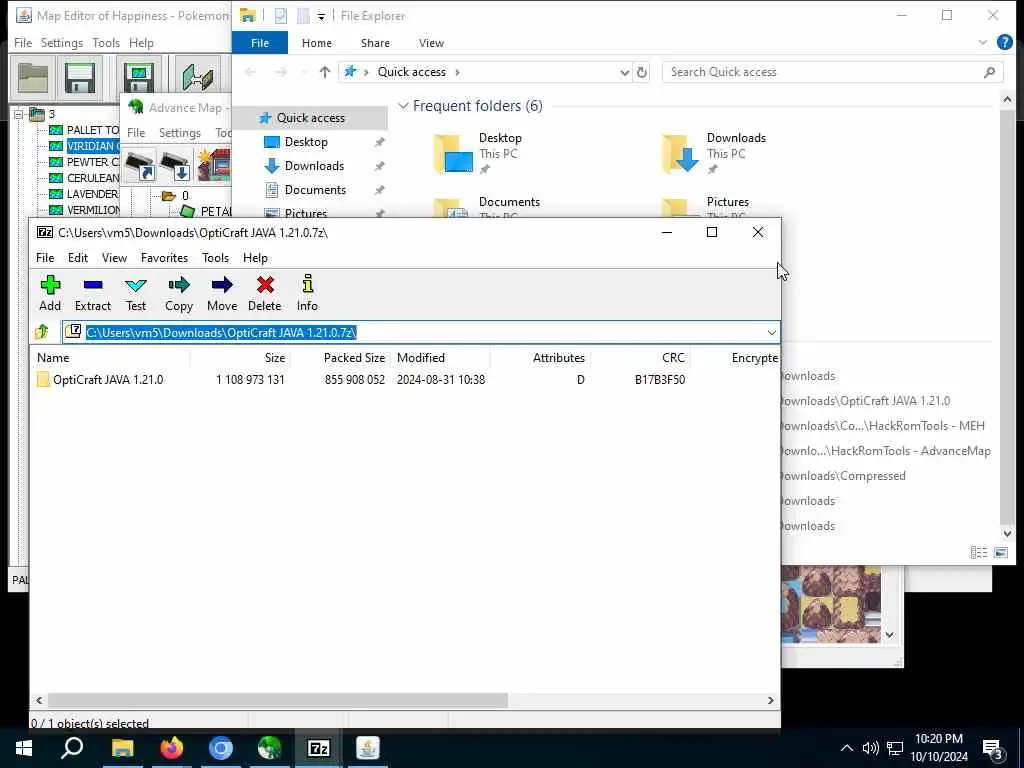The width and height of the screenshot is (1024, 768).
Task: Click the red Delete icon in 7-Zip
Action: pyautogui.click(x=264, y=293)
